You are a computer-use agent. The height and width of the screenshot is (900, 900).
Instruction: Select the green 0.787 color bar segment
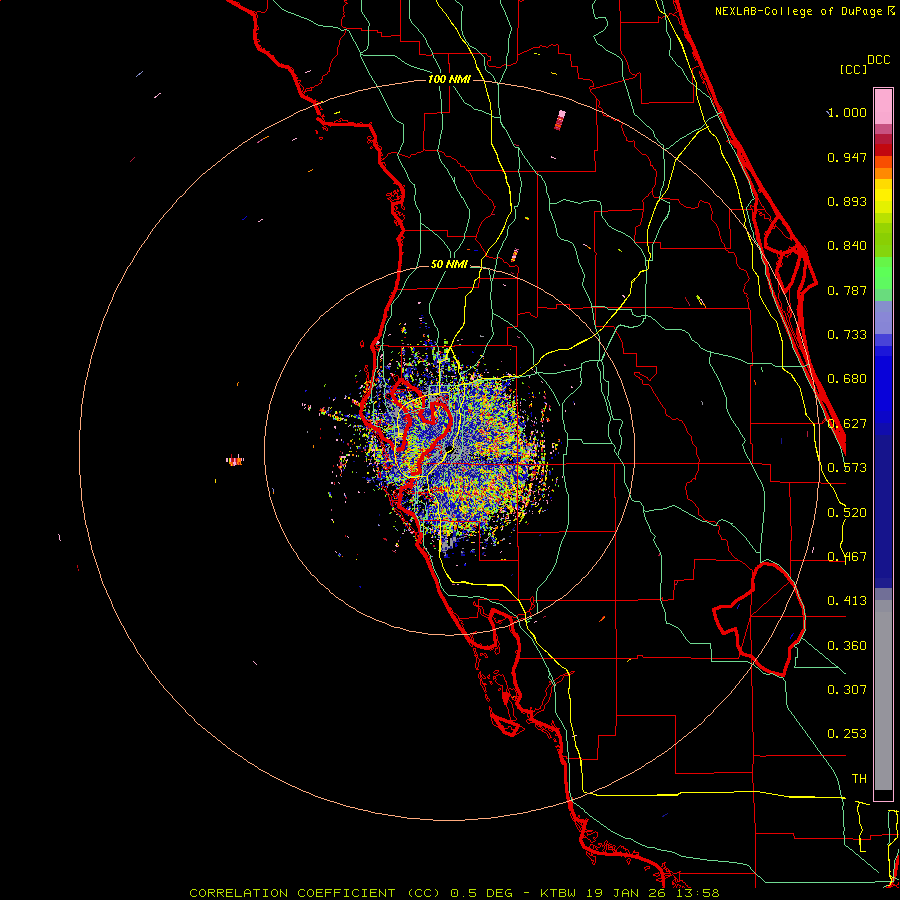click(x=883, y=278)
